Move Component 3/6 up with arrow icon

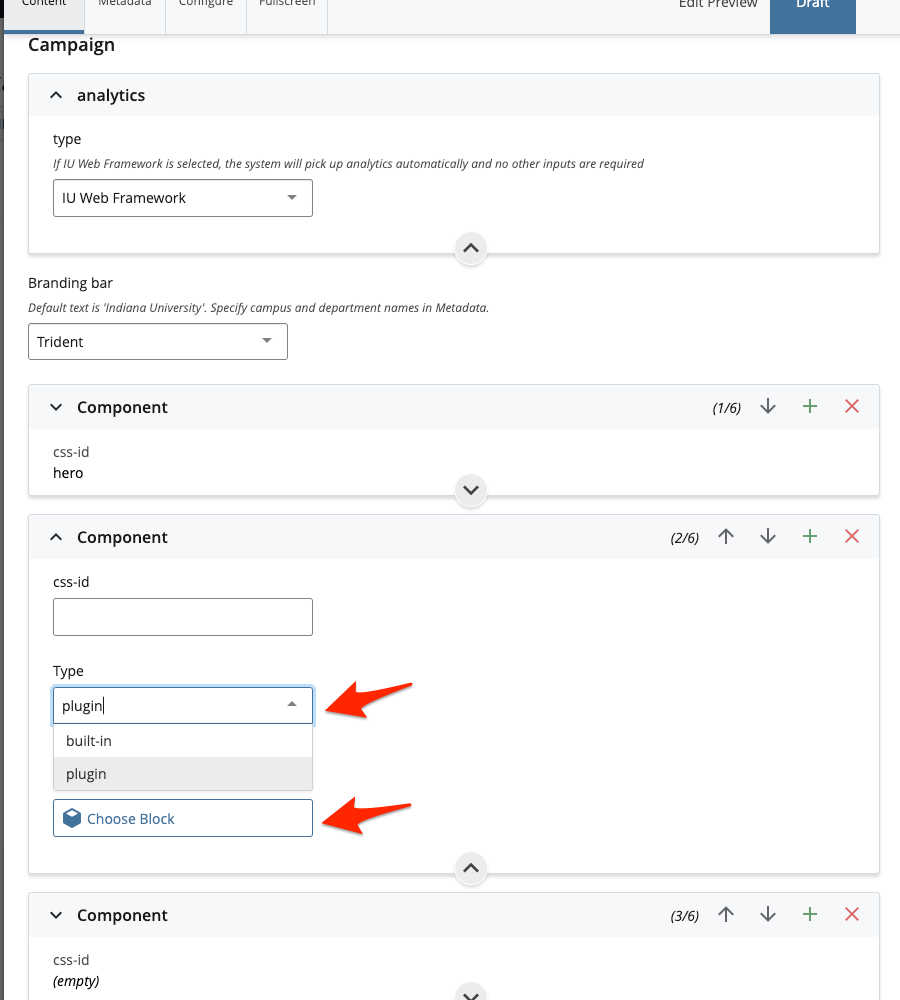coord(726,915)
